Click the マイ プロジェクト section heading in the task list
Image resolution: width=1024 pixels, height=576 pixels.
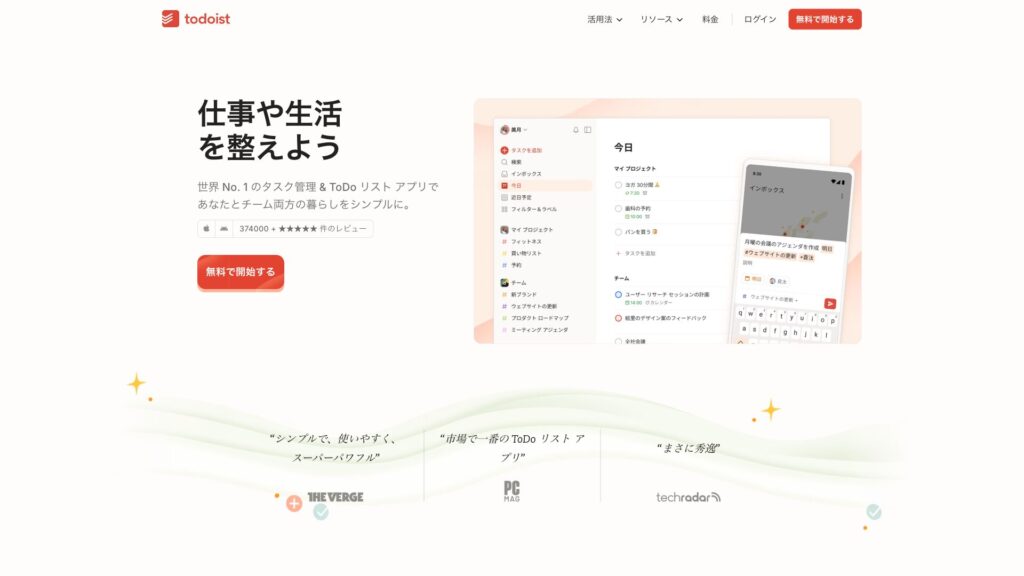(x=635, y=168)
